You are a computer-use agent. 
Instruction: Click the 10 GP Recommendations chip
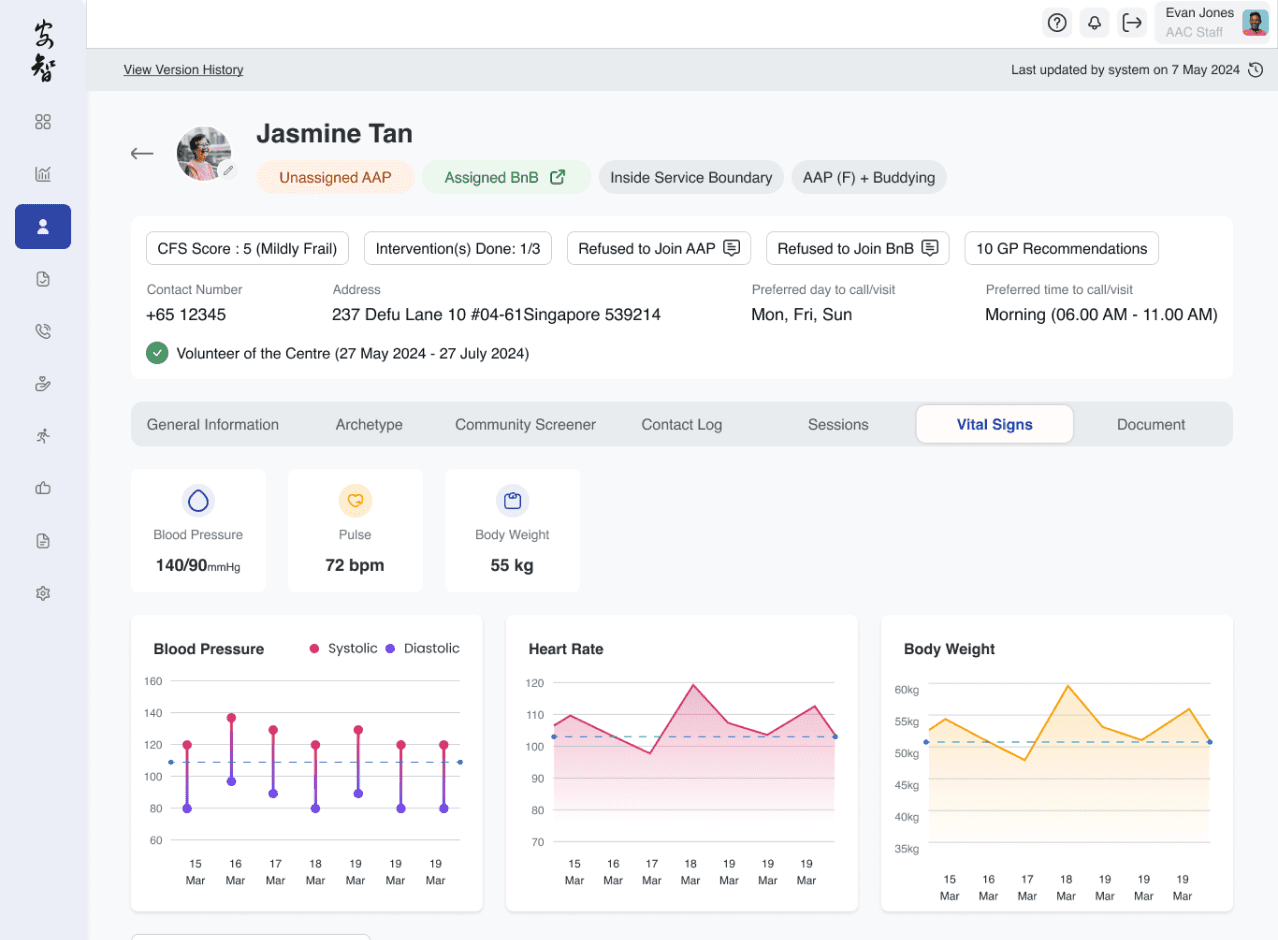pyautogui.click(x=1061, y=248)
